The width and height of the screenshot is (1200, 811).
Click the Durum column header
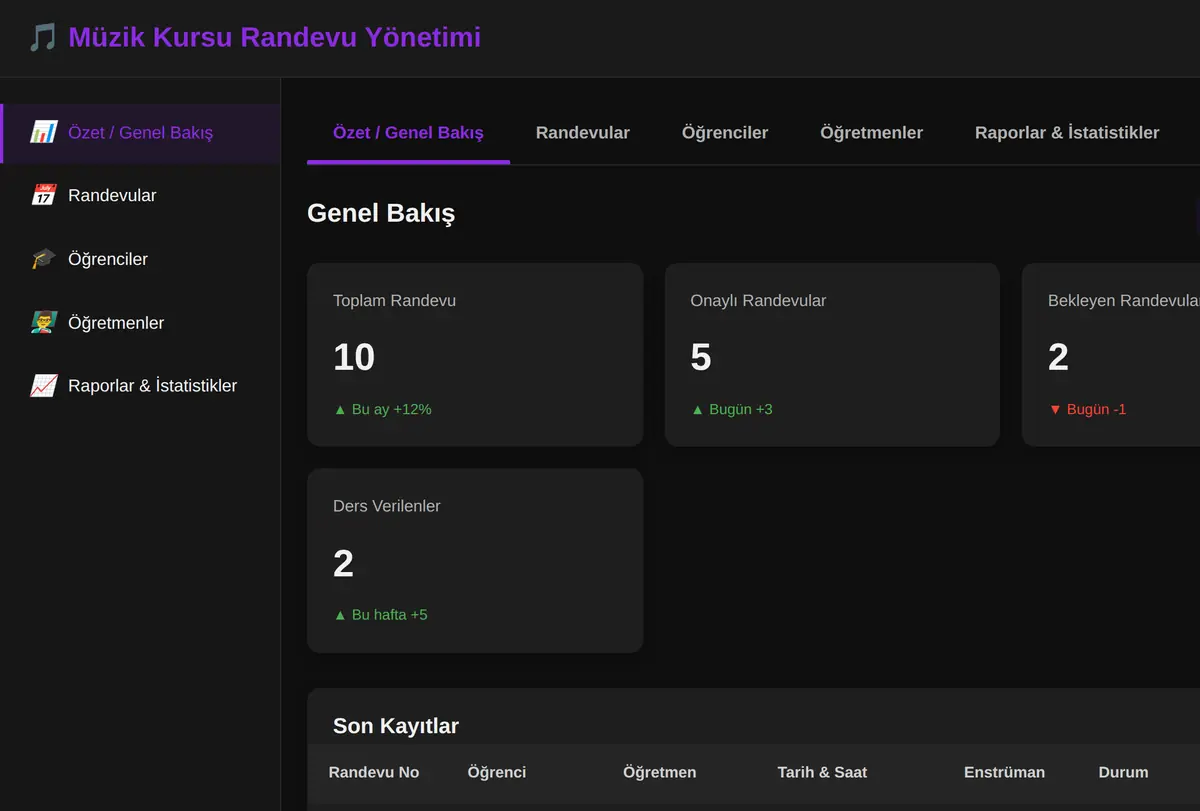click(x=1123, y=772)
